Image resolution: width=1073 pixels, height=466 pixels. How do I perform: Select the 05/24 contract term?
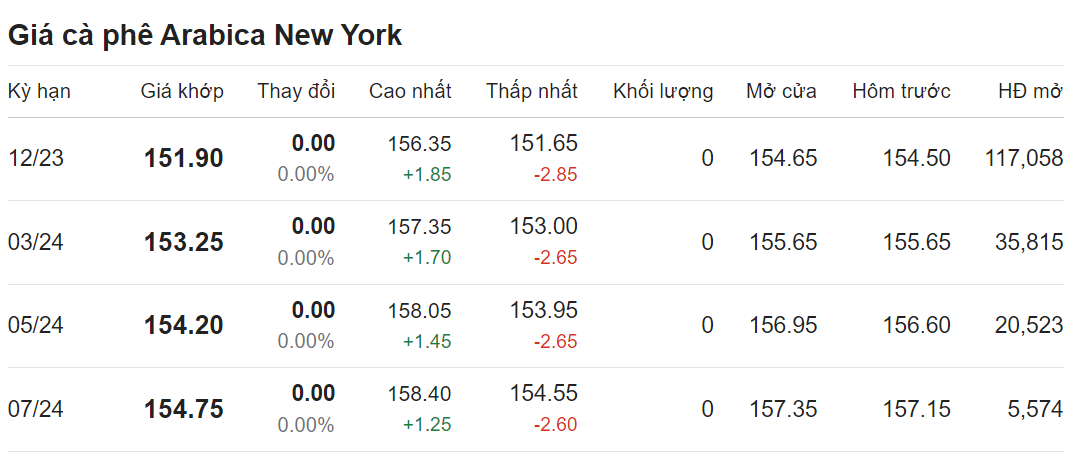[x=36, y=326]
